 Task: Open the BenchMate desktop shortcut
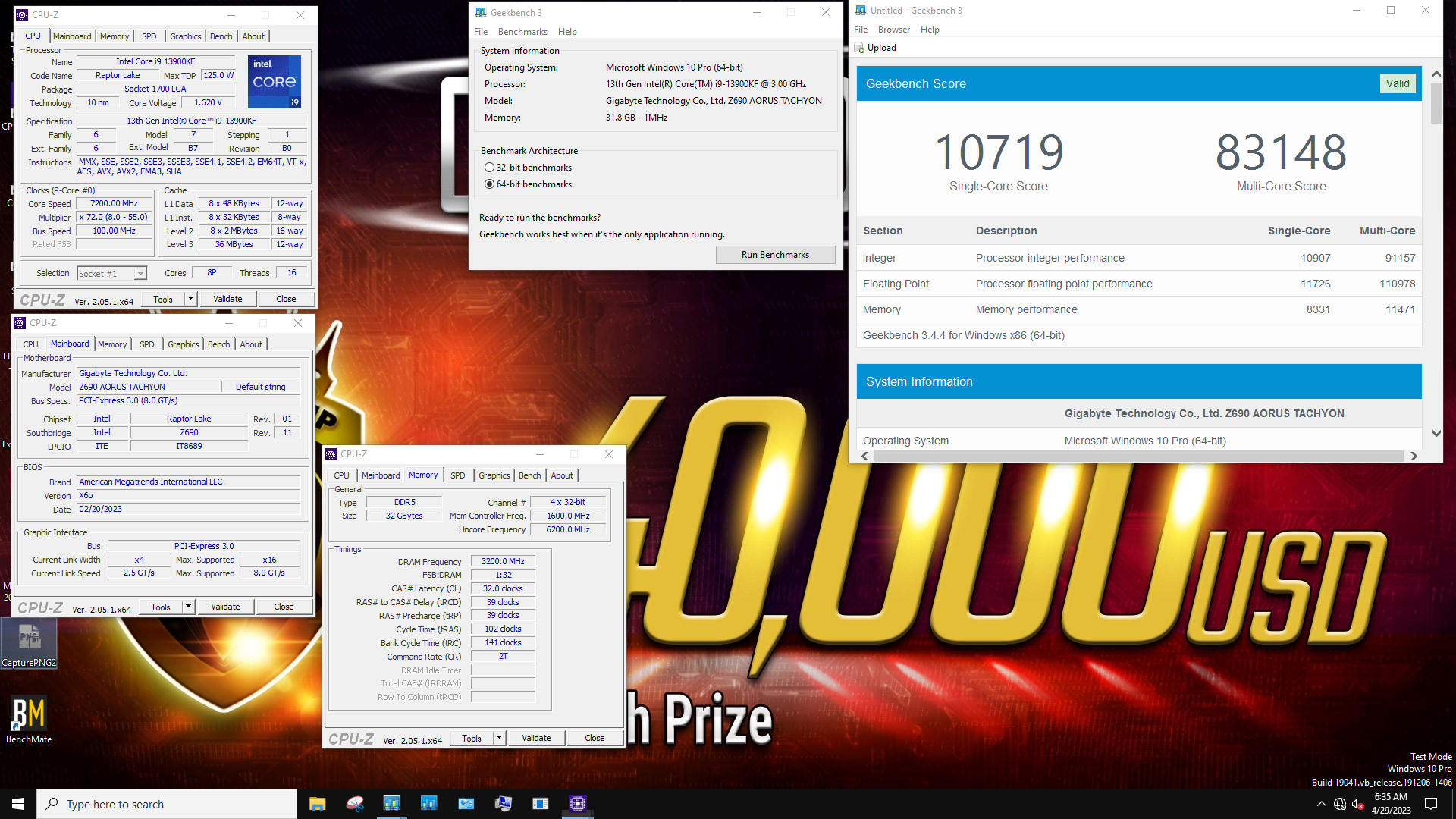click(x=29, y=719)
